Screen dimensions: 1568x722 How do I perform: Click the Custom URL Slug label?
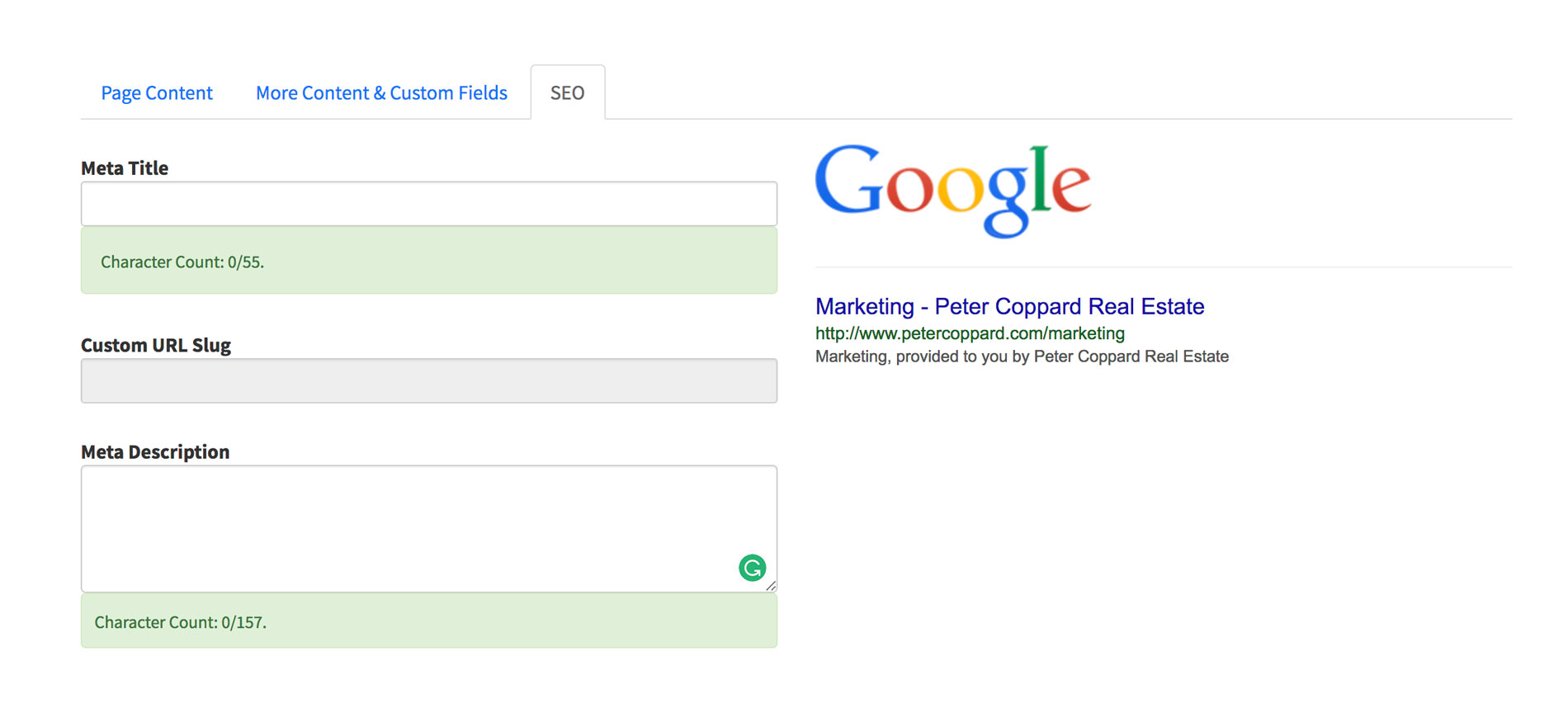click(156, 345)
